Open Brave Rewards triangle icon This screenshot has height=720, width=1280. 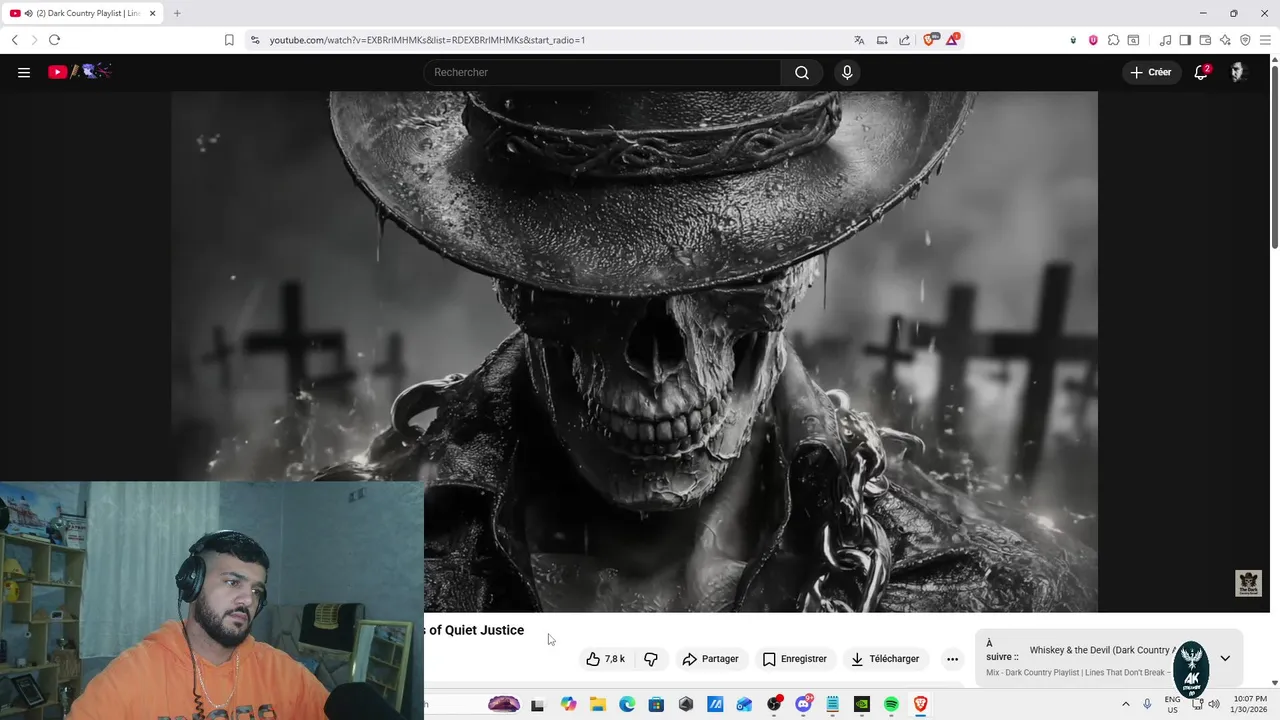tap(953, 40)
